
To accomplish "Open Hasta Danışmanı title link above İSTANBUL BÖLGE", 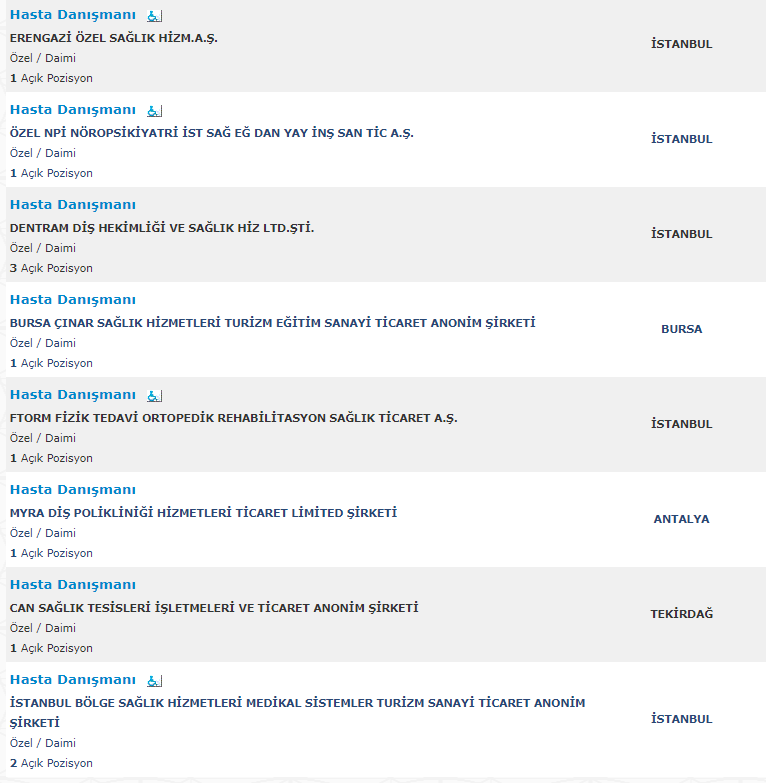I will click(72, 680).
